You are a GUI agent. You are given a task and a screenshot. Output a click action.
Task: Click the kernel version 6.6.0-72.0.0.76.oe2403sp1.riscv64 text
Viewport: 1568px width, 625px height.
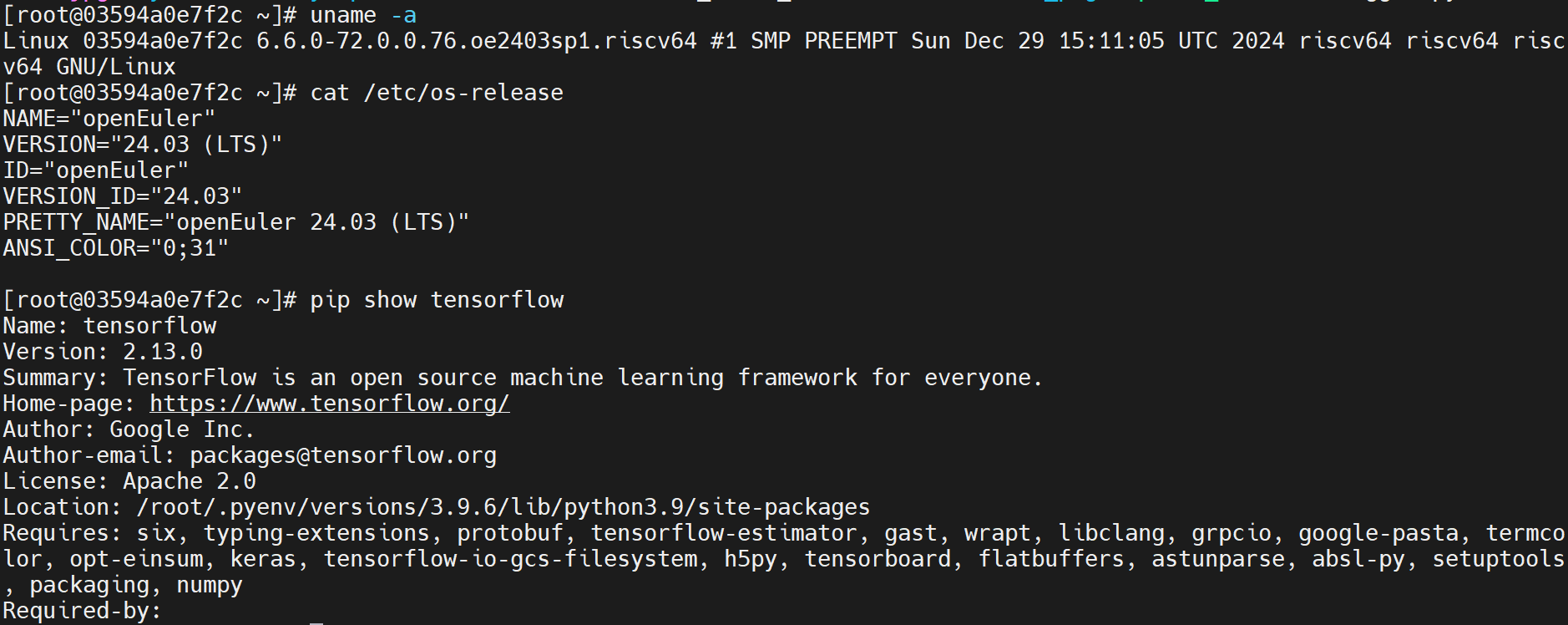coord(477,41)
